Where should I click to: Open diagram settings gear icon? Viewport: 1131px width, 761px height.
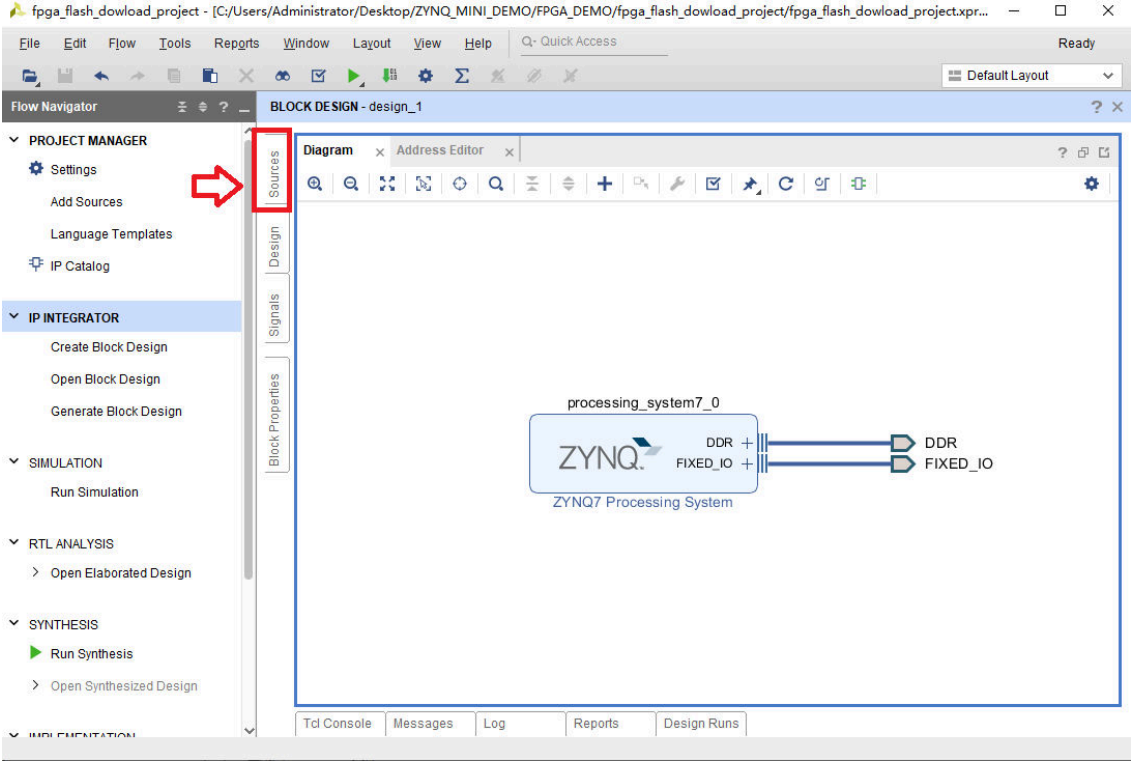1091,184
